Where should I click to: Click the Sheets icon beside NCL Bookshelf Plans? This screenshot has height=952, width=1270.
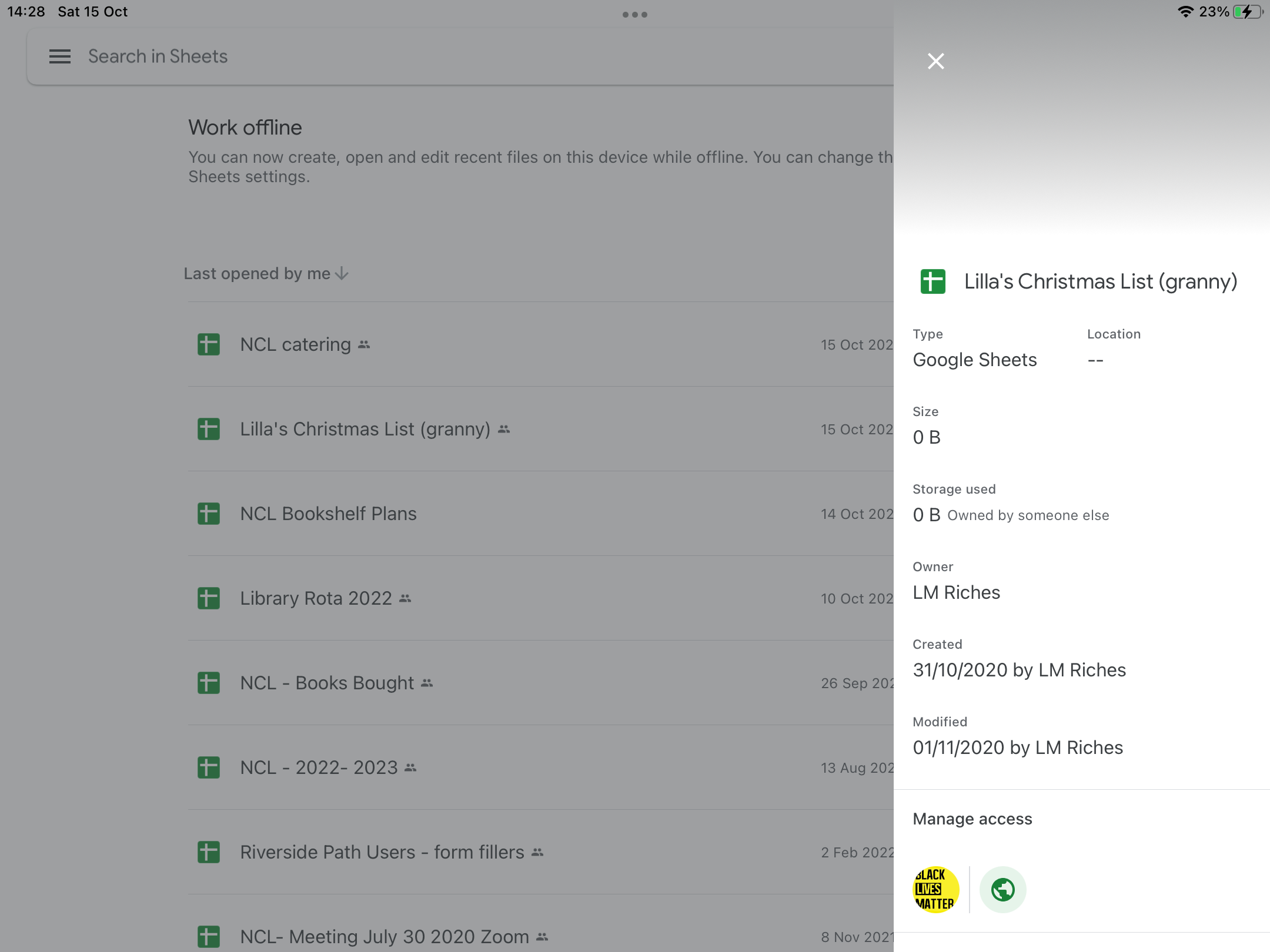[209, 514]
